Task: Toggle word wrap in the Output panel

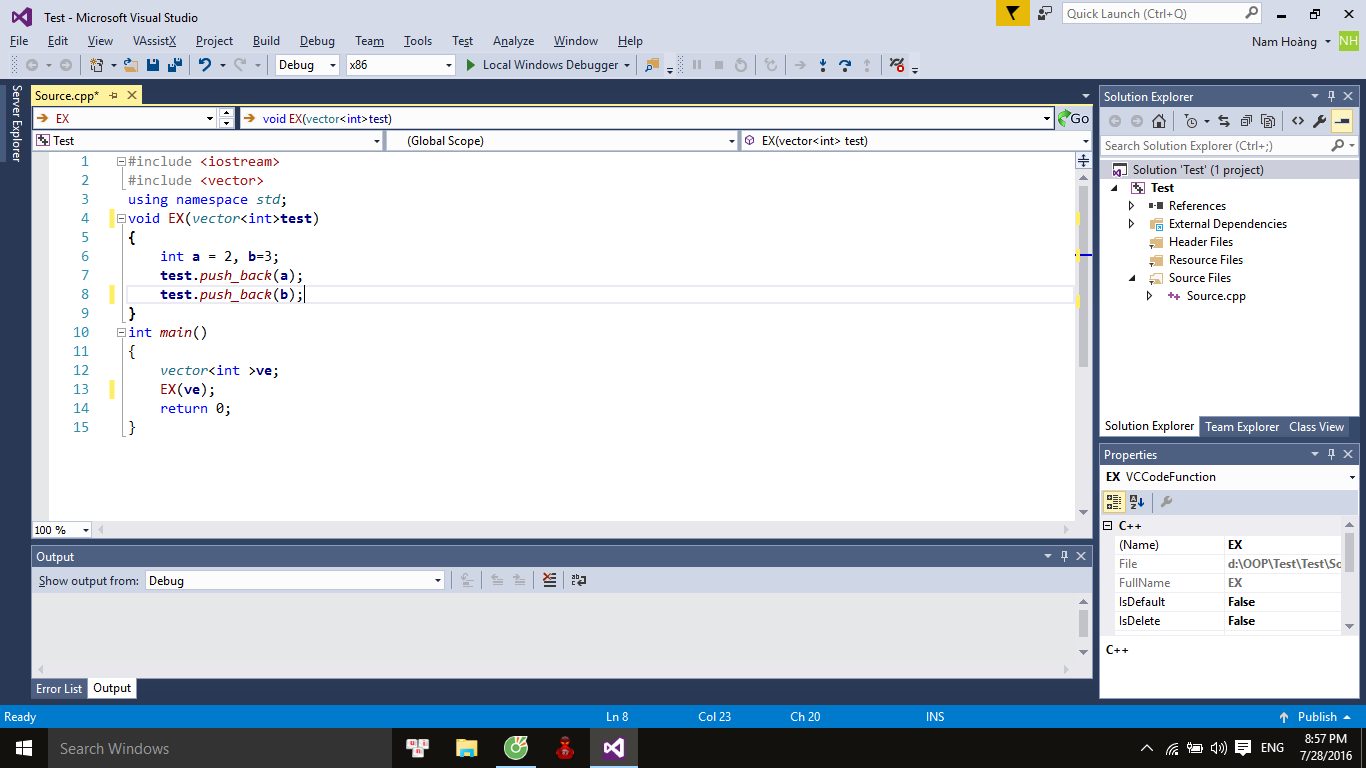Action: coord(578,580)
